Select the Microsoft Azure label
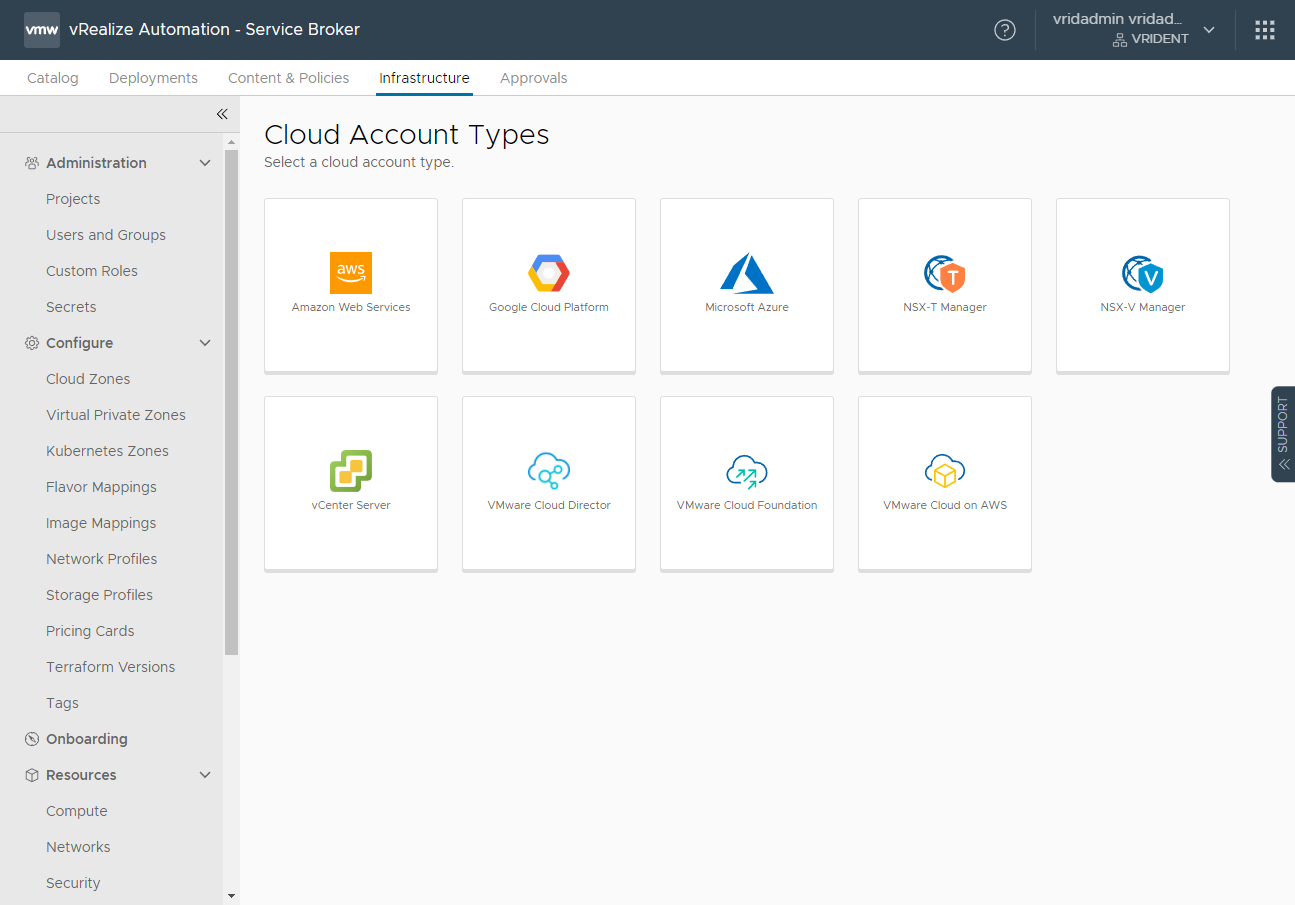Image resolution: width=1295 pixels, height=905 pixels. 747,307
